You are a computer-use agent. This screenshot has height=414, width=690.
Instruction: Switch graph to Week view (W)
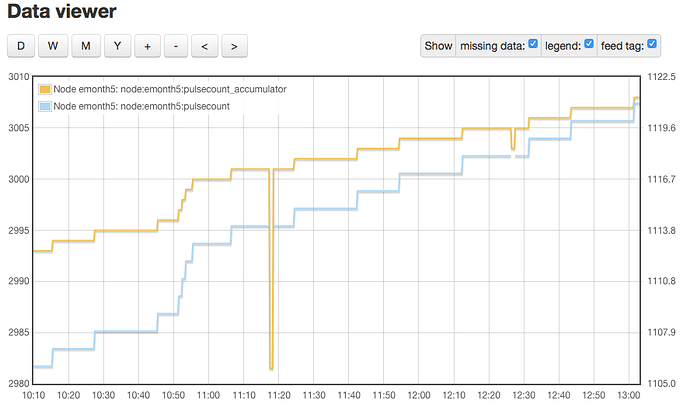(53, 46)
